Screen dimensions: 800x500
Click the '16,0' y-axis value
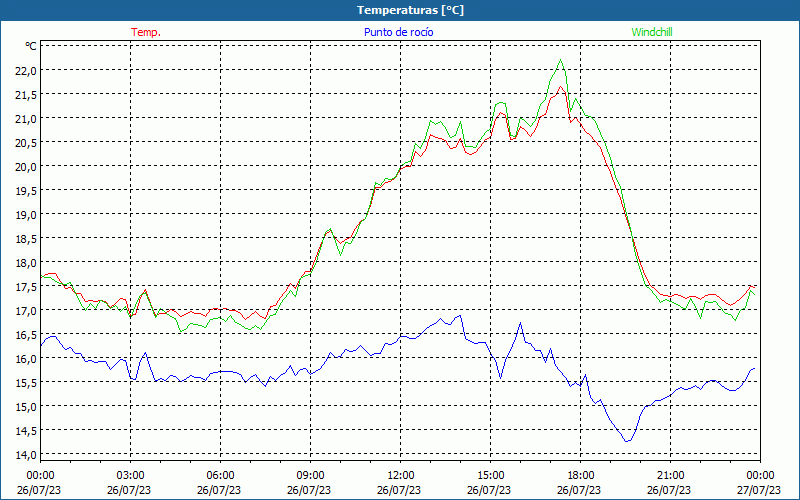pos(26,359)
